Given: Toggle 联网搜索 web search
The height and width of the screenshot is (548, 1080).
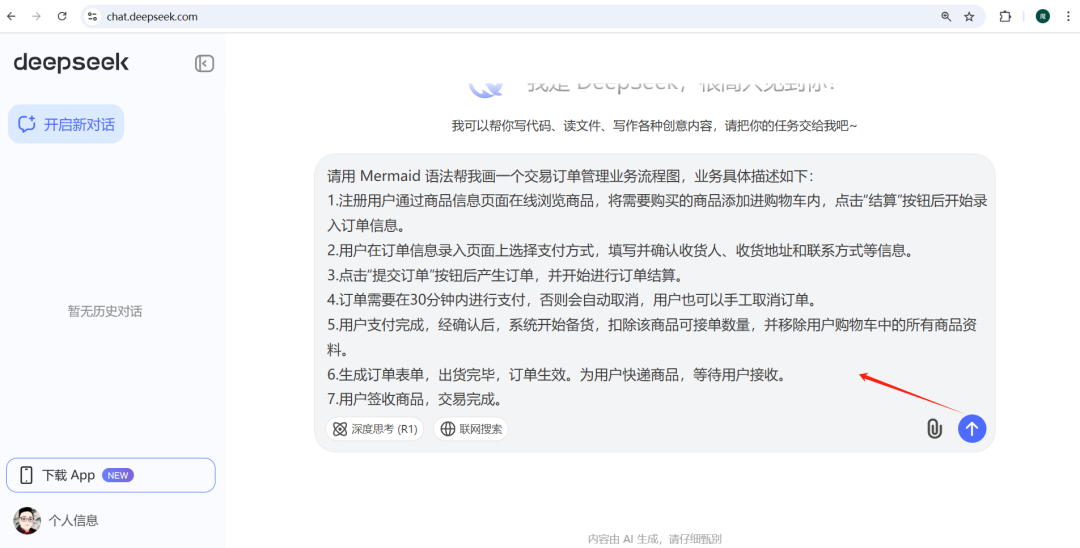Looking at the screenshot, I should pos(471,429).
